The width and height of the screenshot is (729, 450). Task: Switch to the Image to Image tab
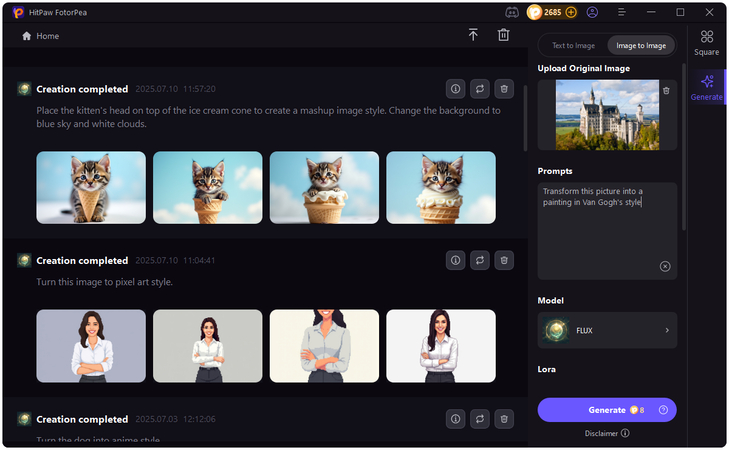pos(641,46)
